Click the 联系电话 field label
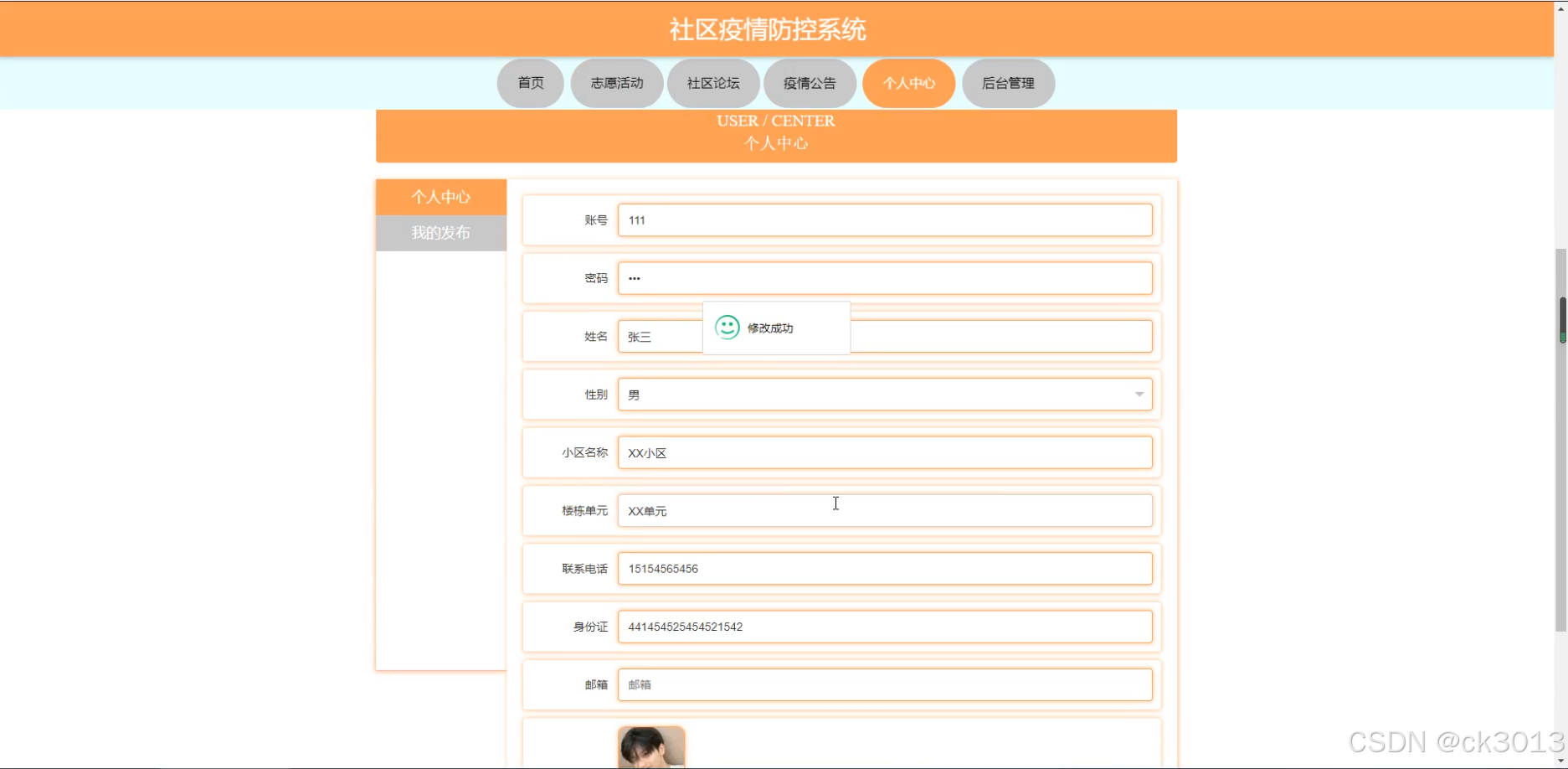Screen dimensions: 1568x769 (x=584, y=569)
